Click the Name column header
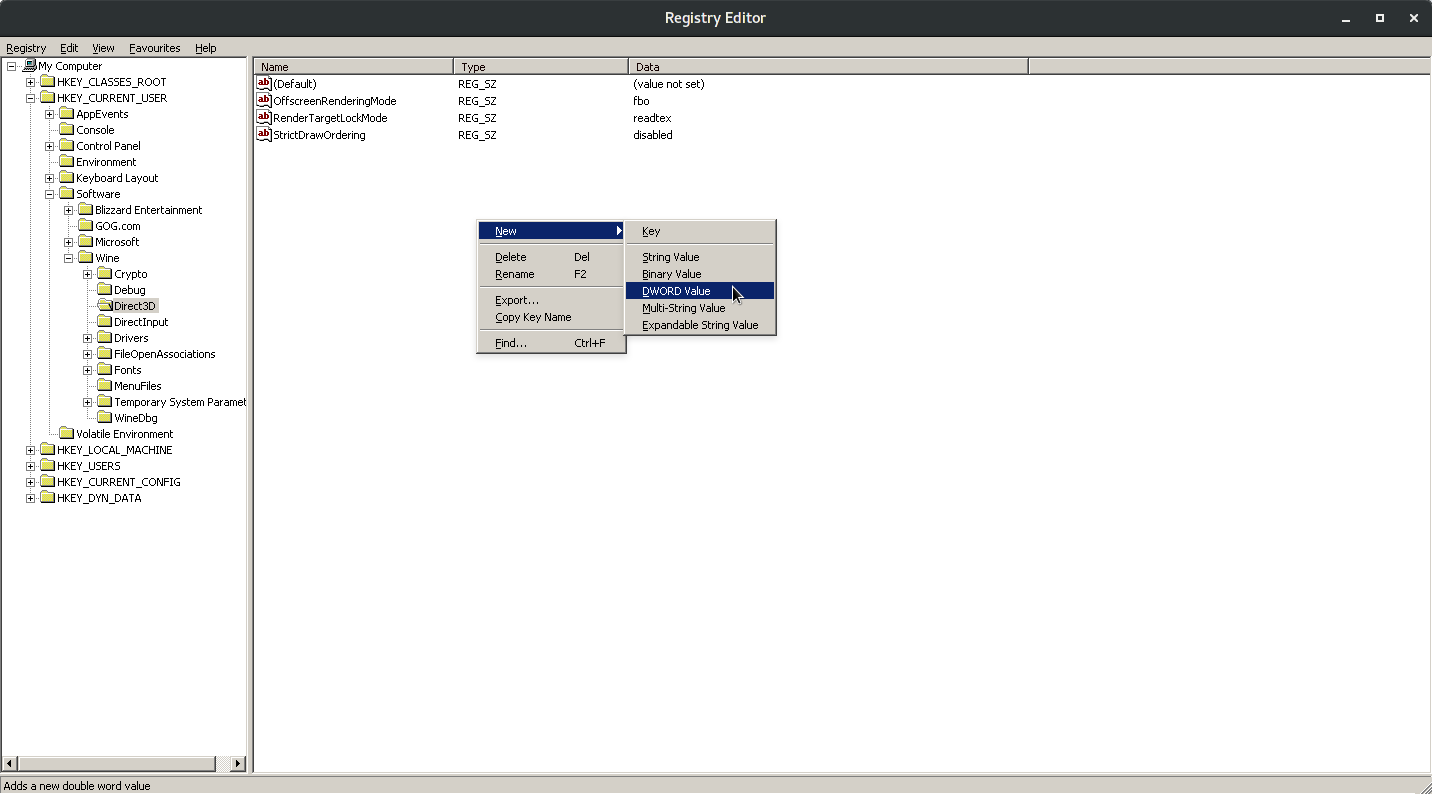The width and height of the screenshot is (1432, 794). point(354,67)
